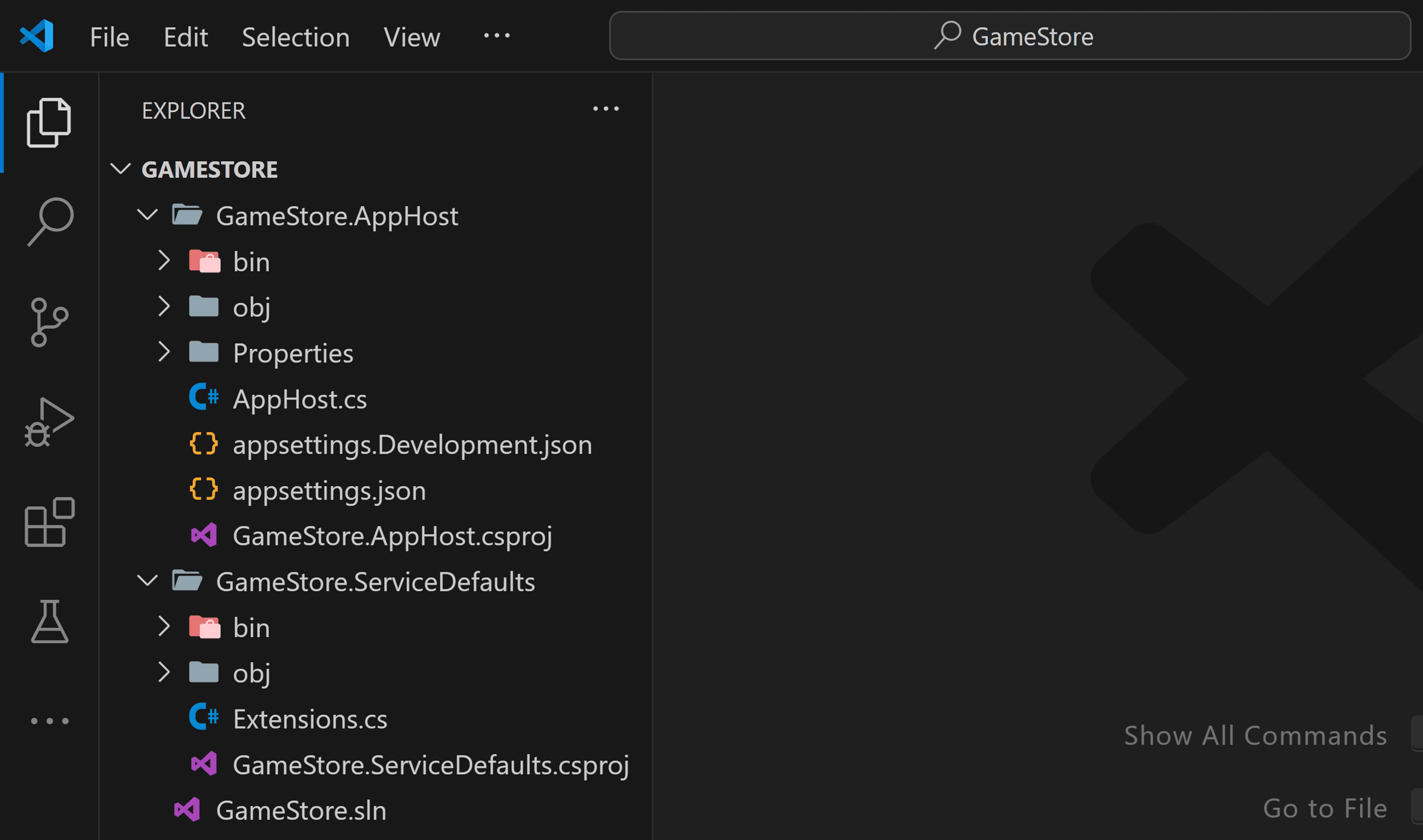Open the Explorer view in activity bar
1423x840 pixels.
click(x=49, y=123)
